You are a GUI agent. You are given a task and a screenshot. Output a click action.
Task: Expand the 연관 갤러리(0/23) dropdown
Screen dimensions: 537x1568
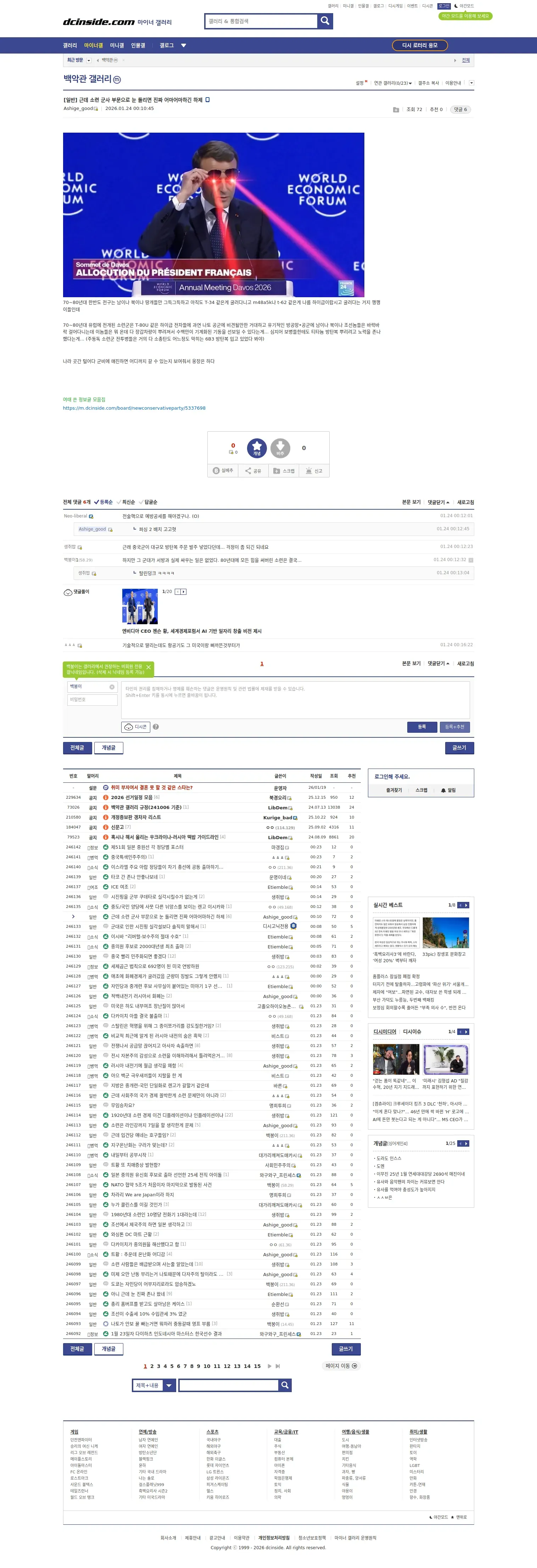(392, 83)
